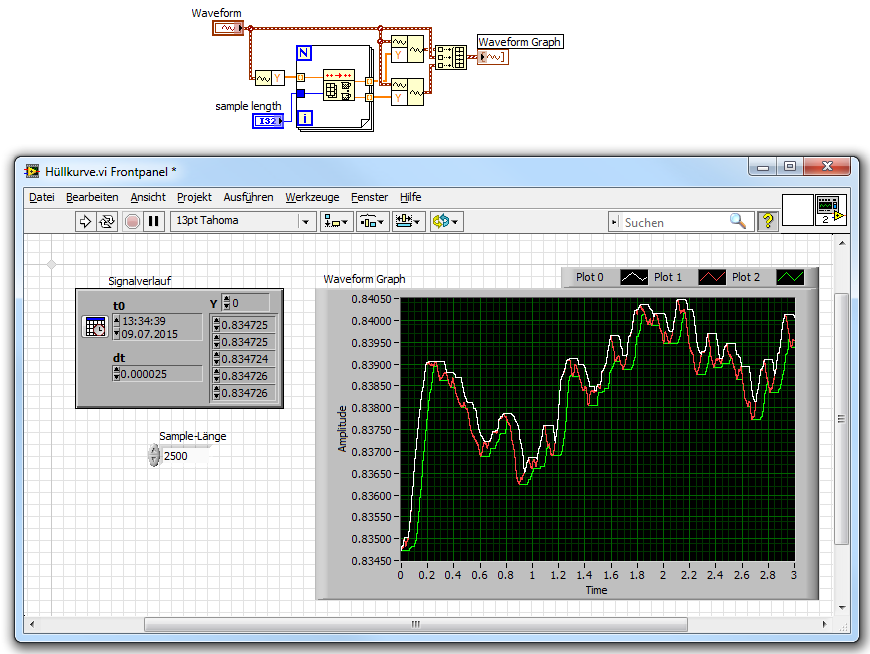Click the Run arrow button

[85, 221]
